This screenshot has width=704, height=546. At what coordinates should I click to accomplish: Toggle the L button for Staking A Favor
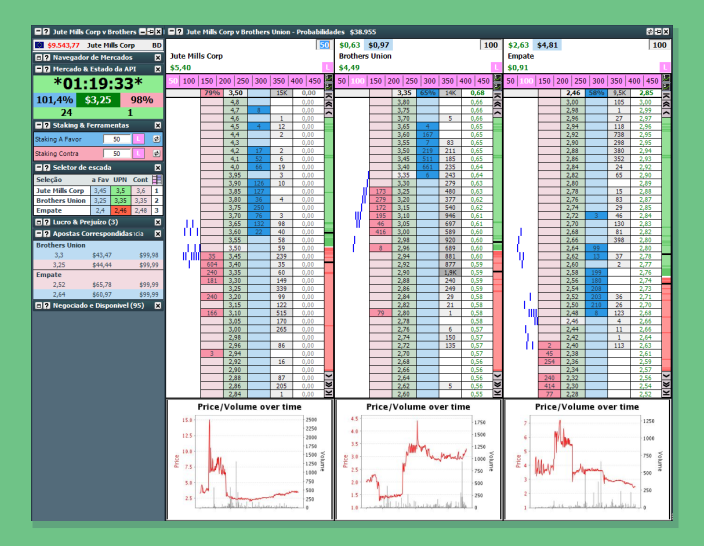[x=139, y=139]
